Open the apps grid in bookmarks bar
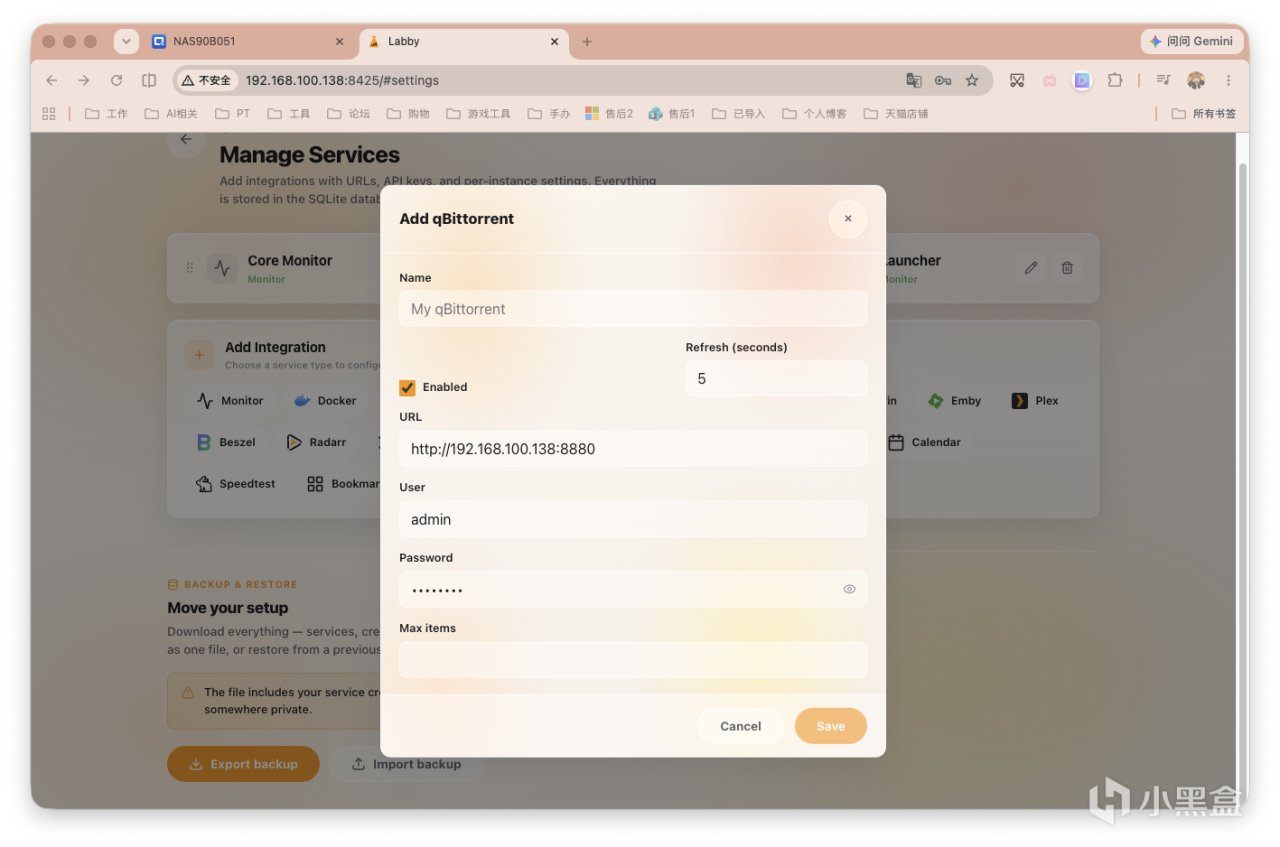The image size is (1280, 847). 49,113
